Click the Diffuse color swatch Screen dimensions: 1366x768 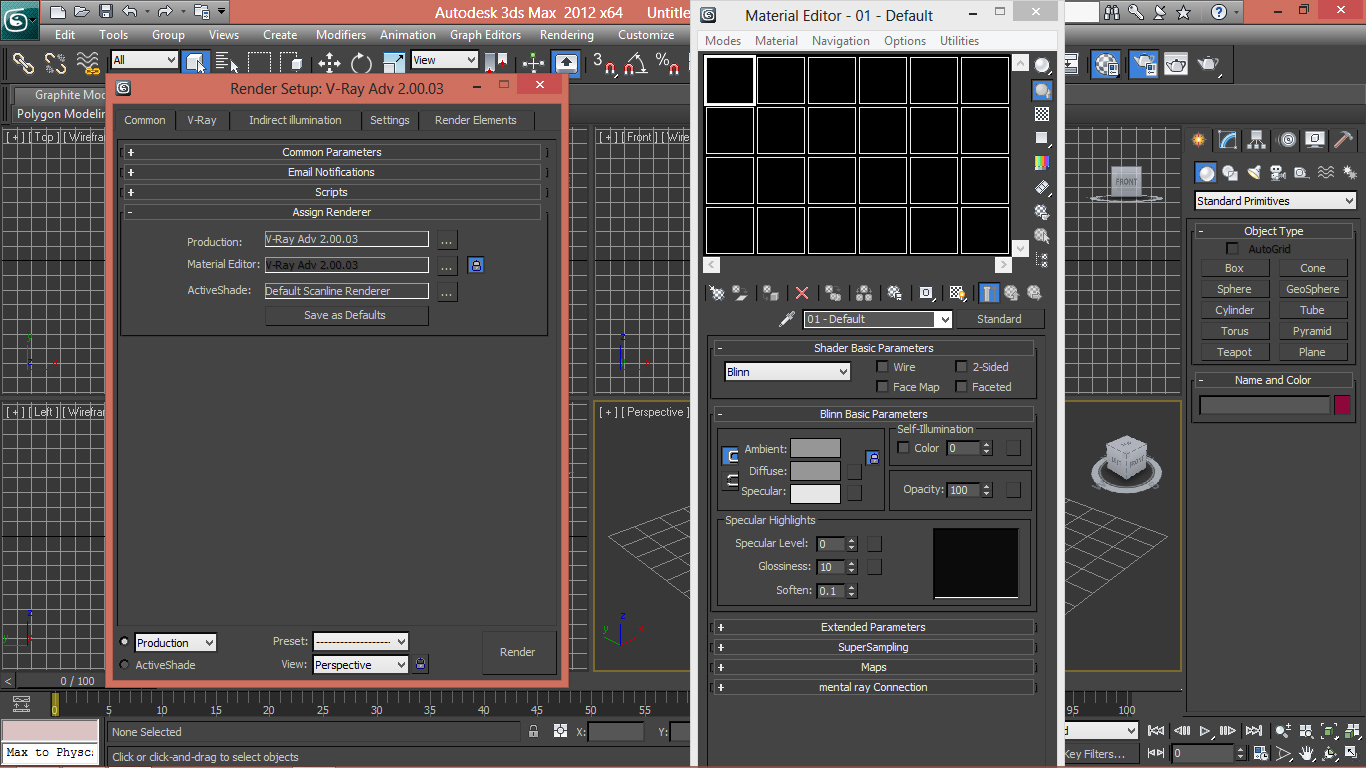coord(815,471)
